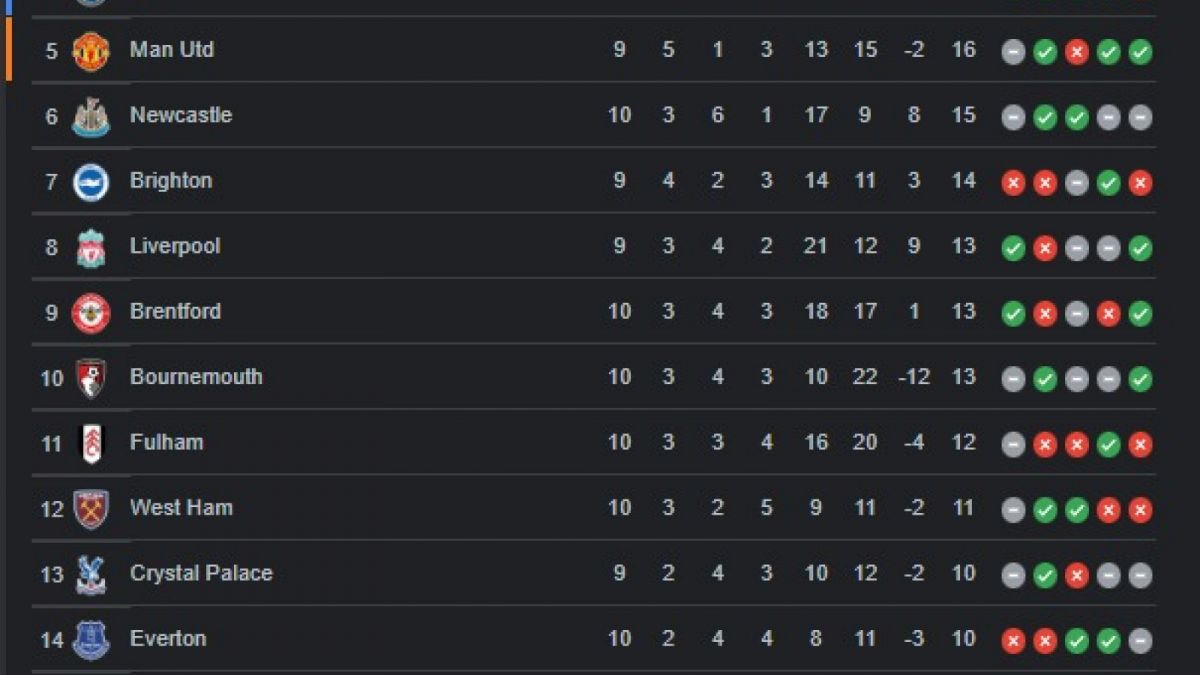
Task: Open the Everton team page link
Action: (x=166, y=638)
